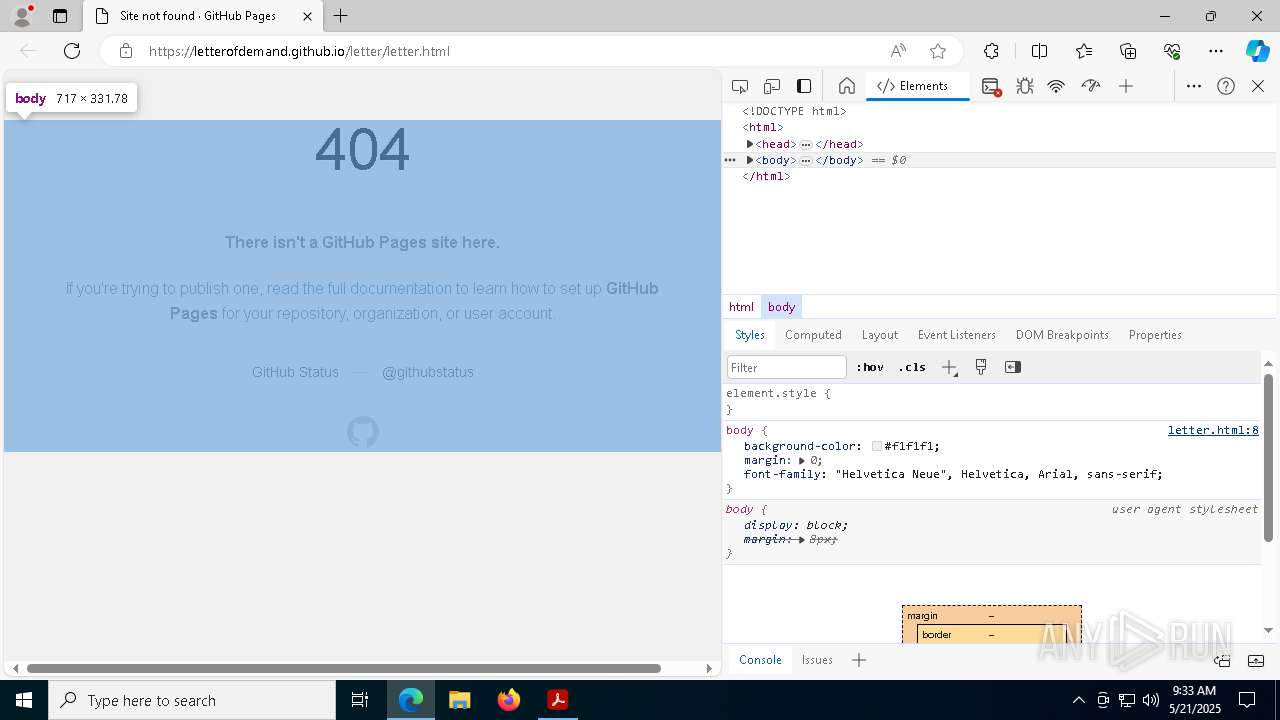This screenshot has width=1280, height=720.
Task: Expand the margin 0 shorthand triangle
Action: (x=802, y=460)
